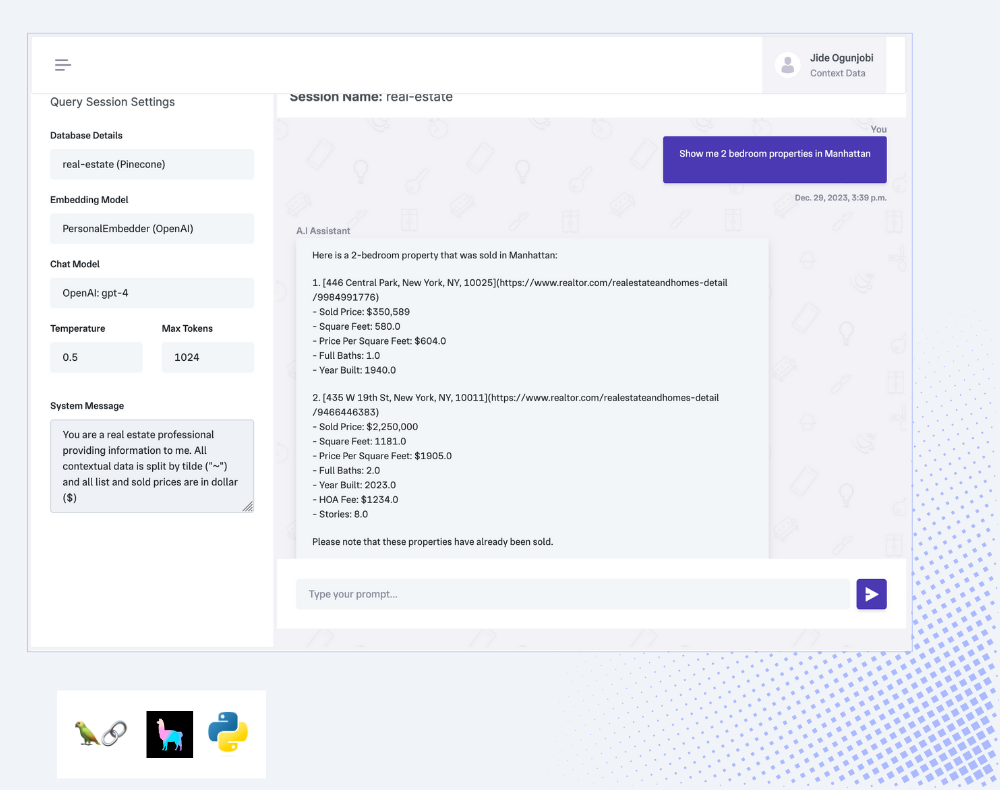This screenshot has height=790, width=1000.
Task: Click the Type your prompt input box
Action: click(573, 594)
